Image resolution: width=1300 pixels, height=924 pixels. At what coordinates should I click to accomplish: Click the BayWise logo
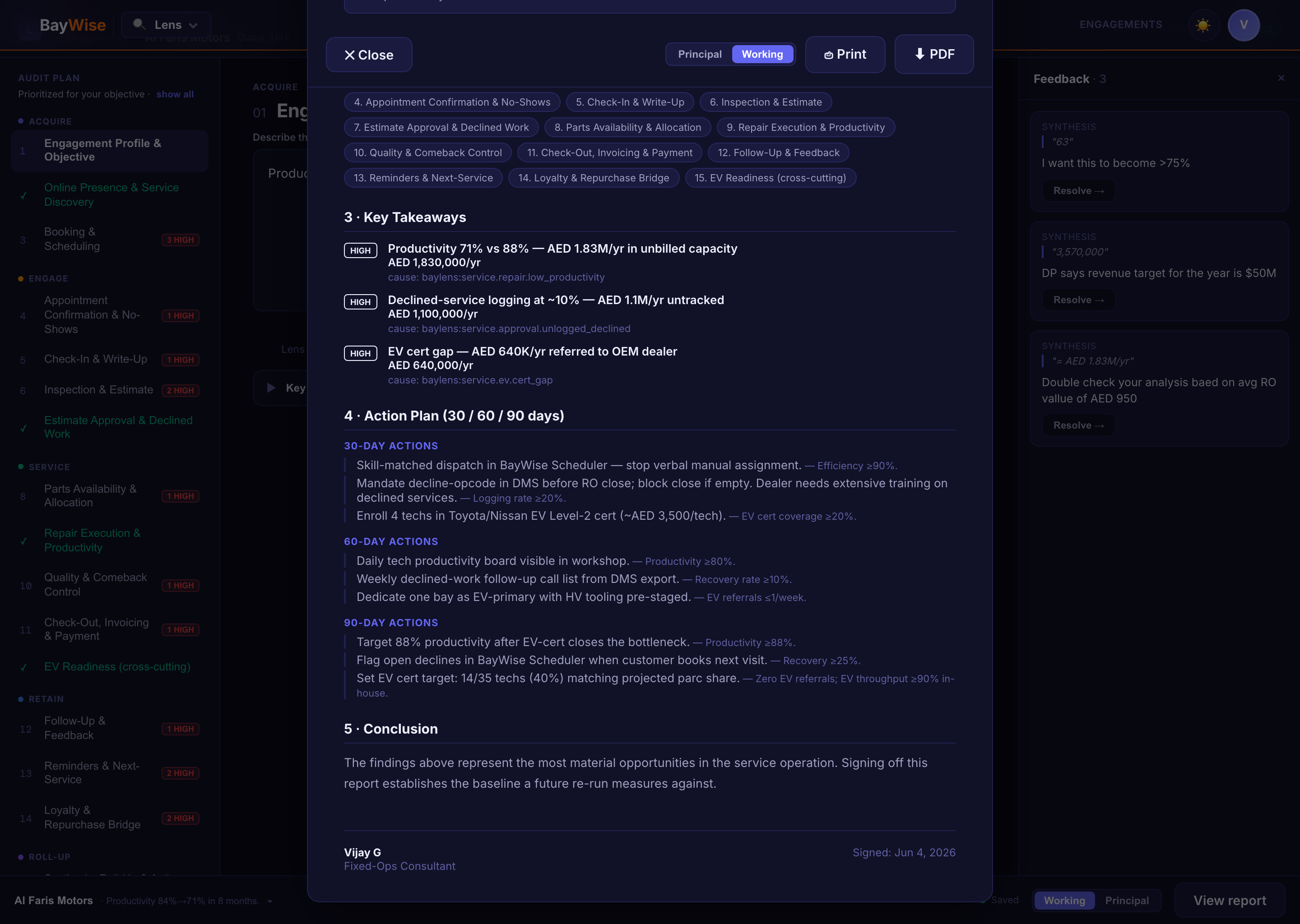pyautogui.click(x=72, y=25)
